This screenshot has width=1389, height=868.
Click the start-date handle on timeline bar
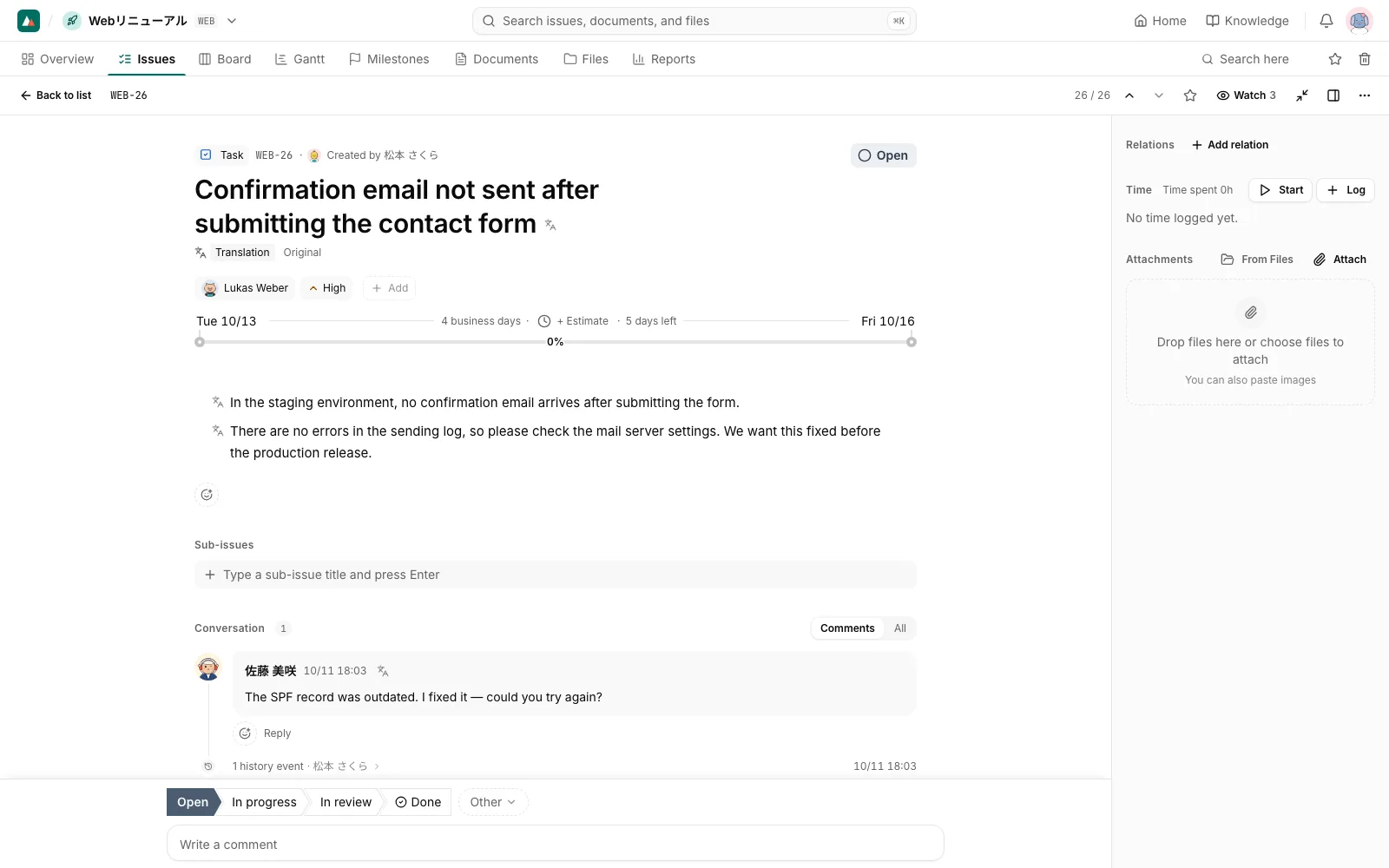(x=200, y=342)
